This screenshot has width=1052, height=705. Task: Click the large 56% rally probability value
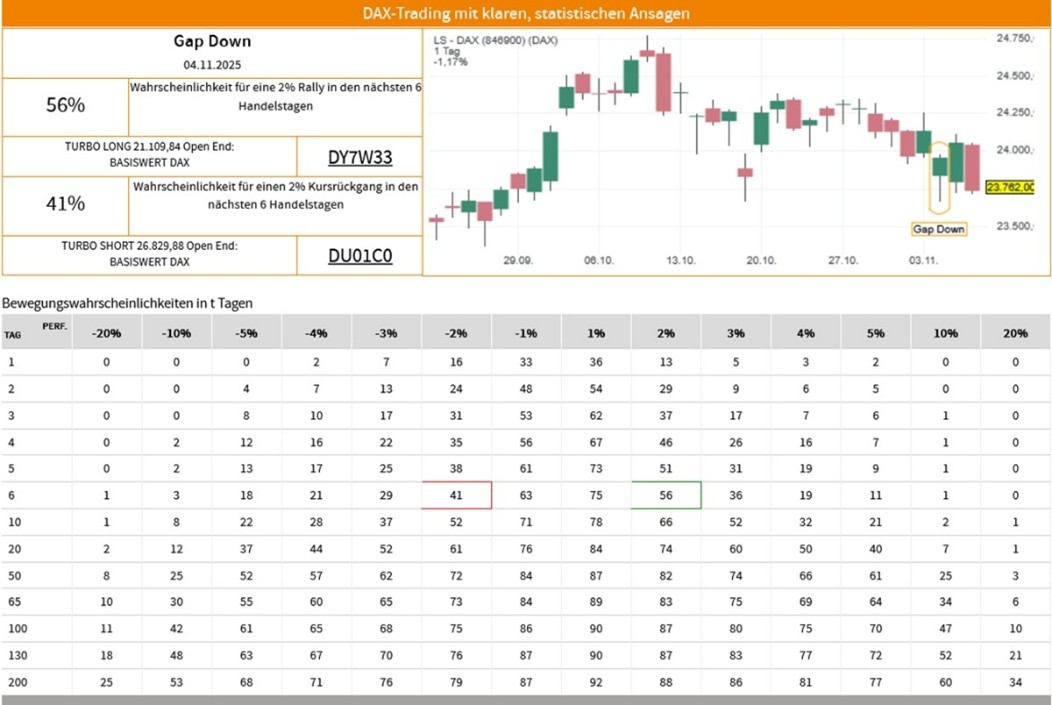click(x=65, y=105)
